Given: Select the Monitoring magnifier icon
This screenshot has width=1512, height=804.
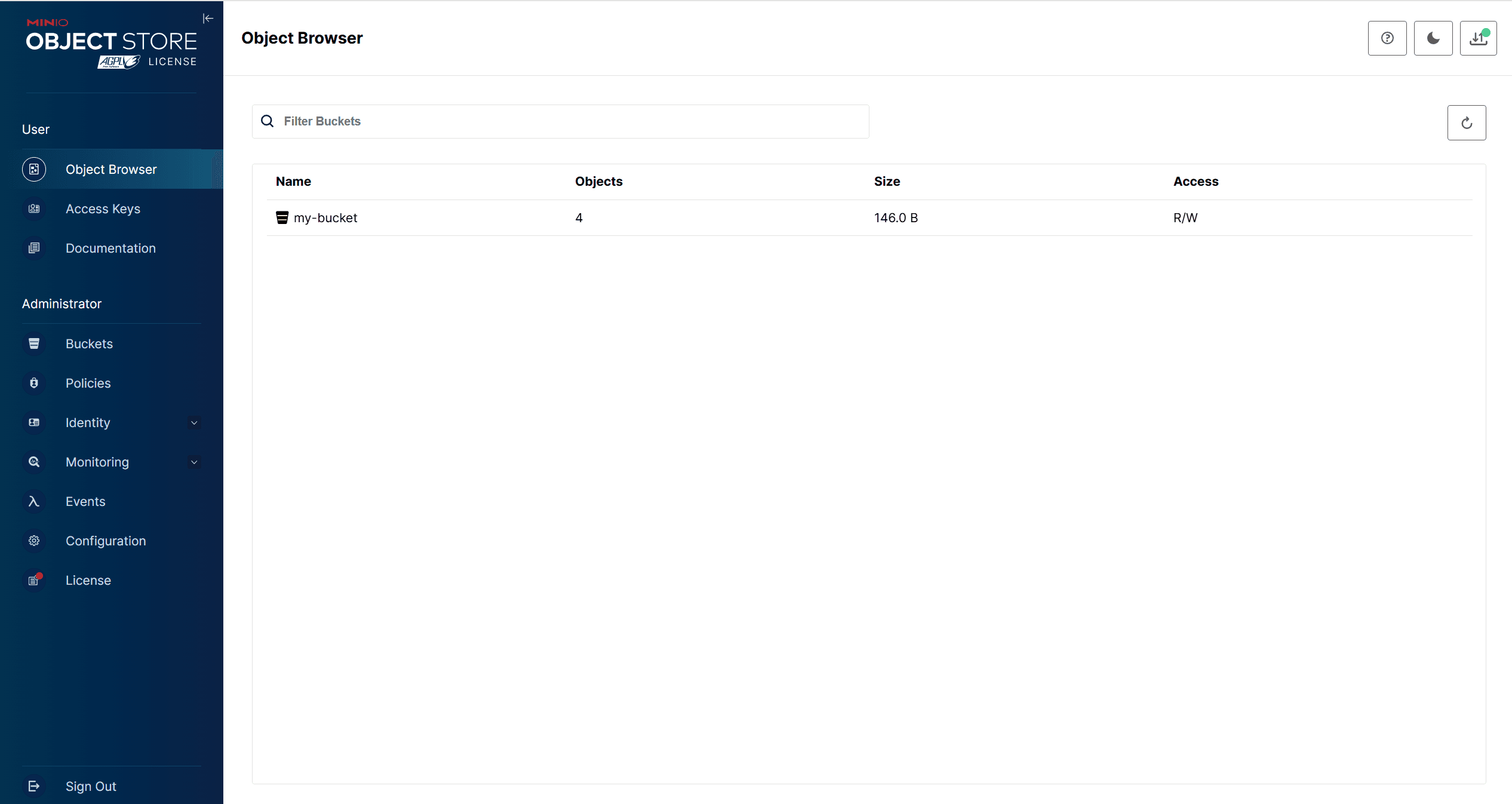Looking at the screenshot, I should [33, 462].
